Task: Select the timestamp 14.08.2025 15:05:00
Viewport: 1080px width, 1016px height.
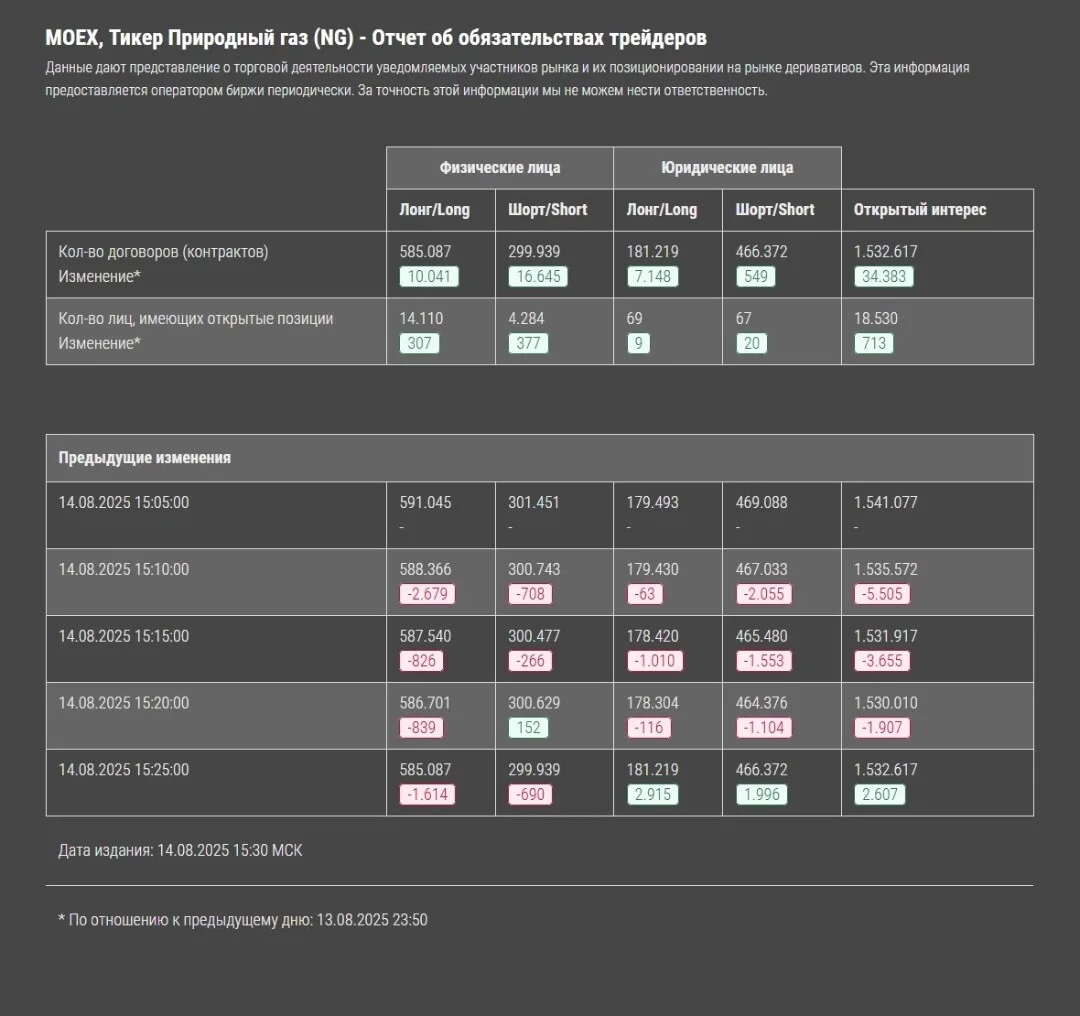Action: tap(124, 502)
